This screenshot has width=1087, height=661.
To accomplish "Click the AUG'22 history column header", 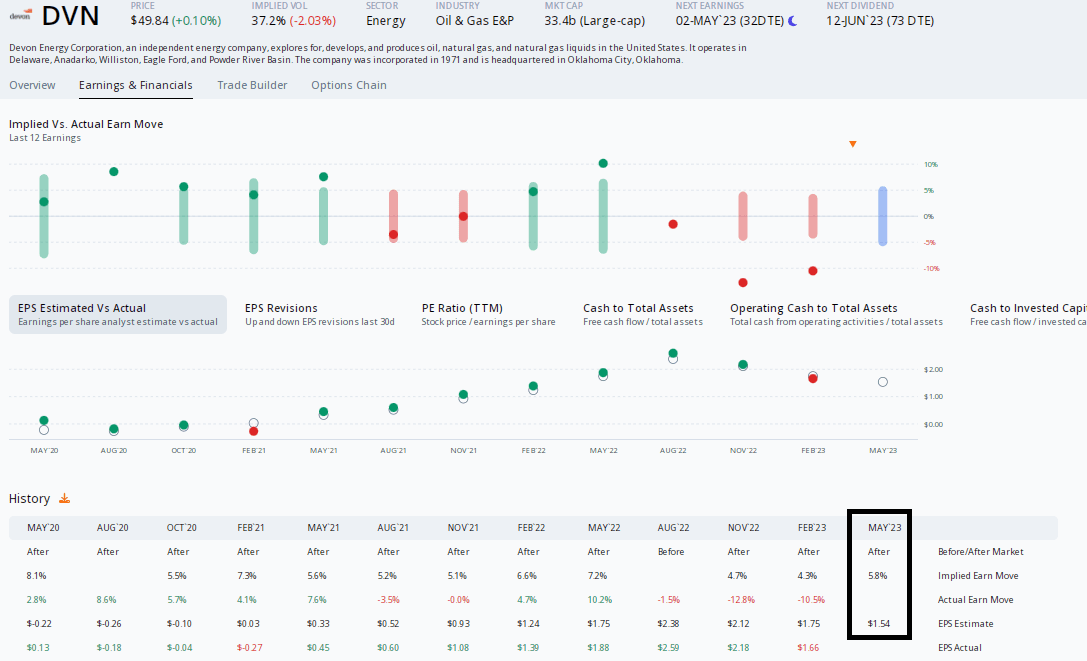I will pos(673,527).
